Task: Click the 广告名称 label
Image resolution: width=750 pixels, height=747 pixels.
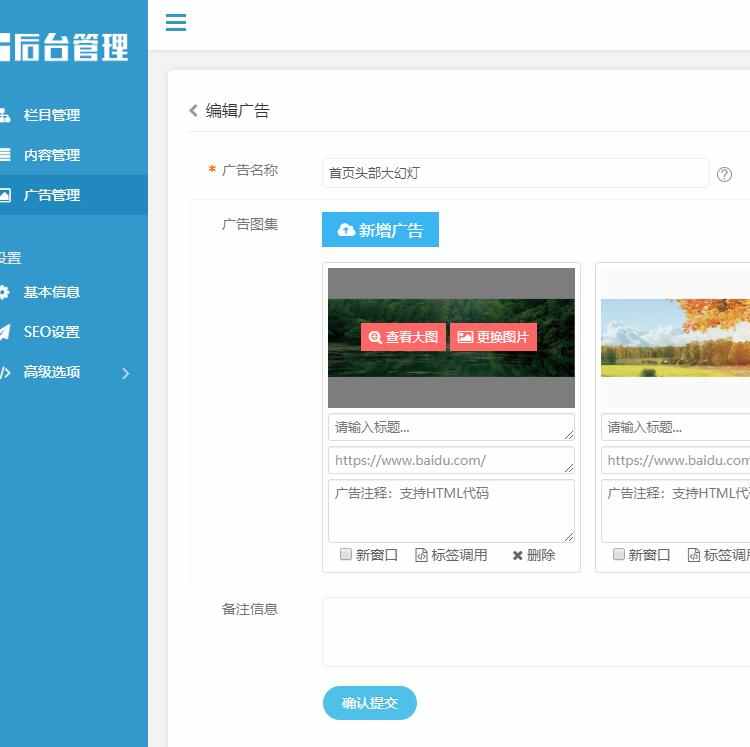Action: tap(250, 170)
